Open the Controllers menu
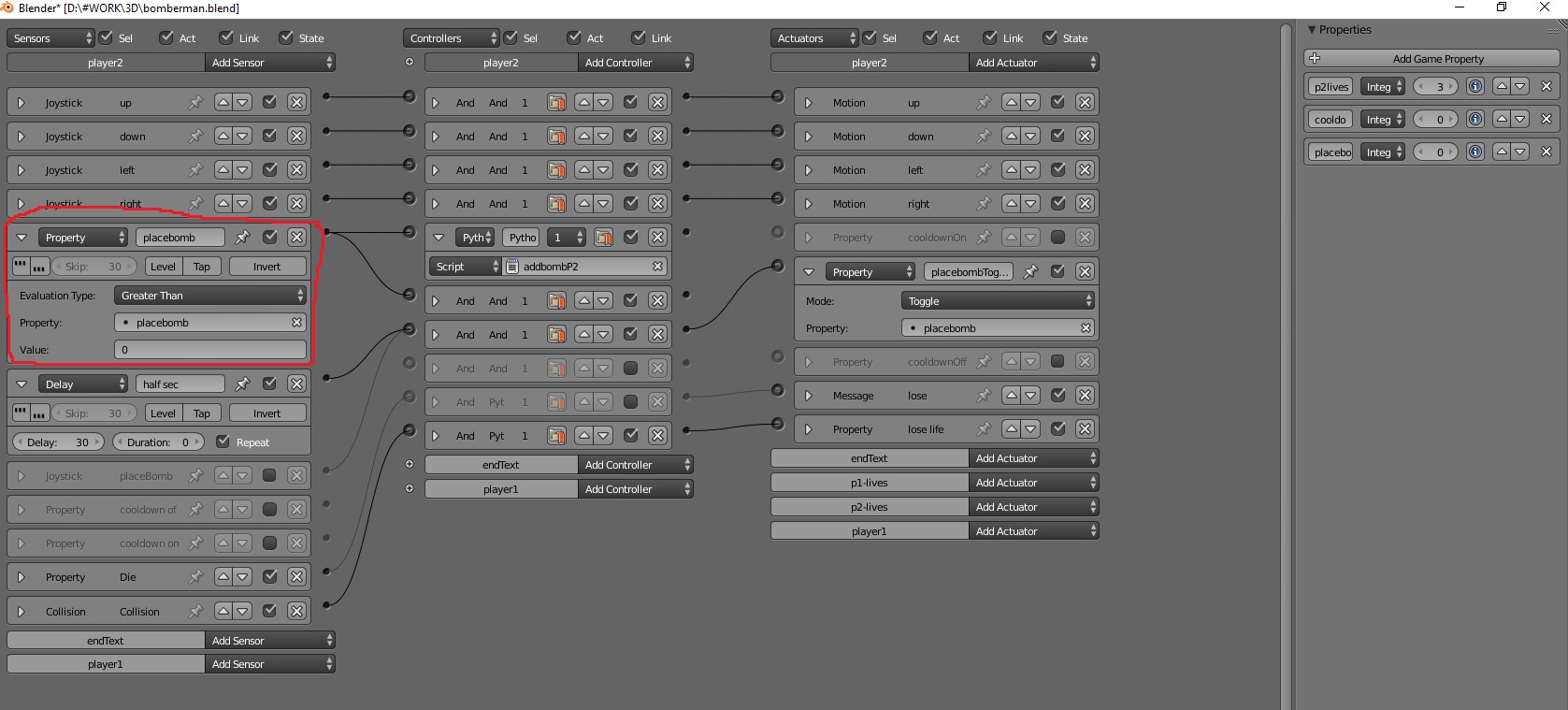 click(453, 38)
